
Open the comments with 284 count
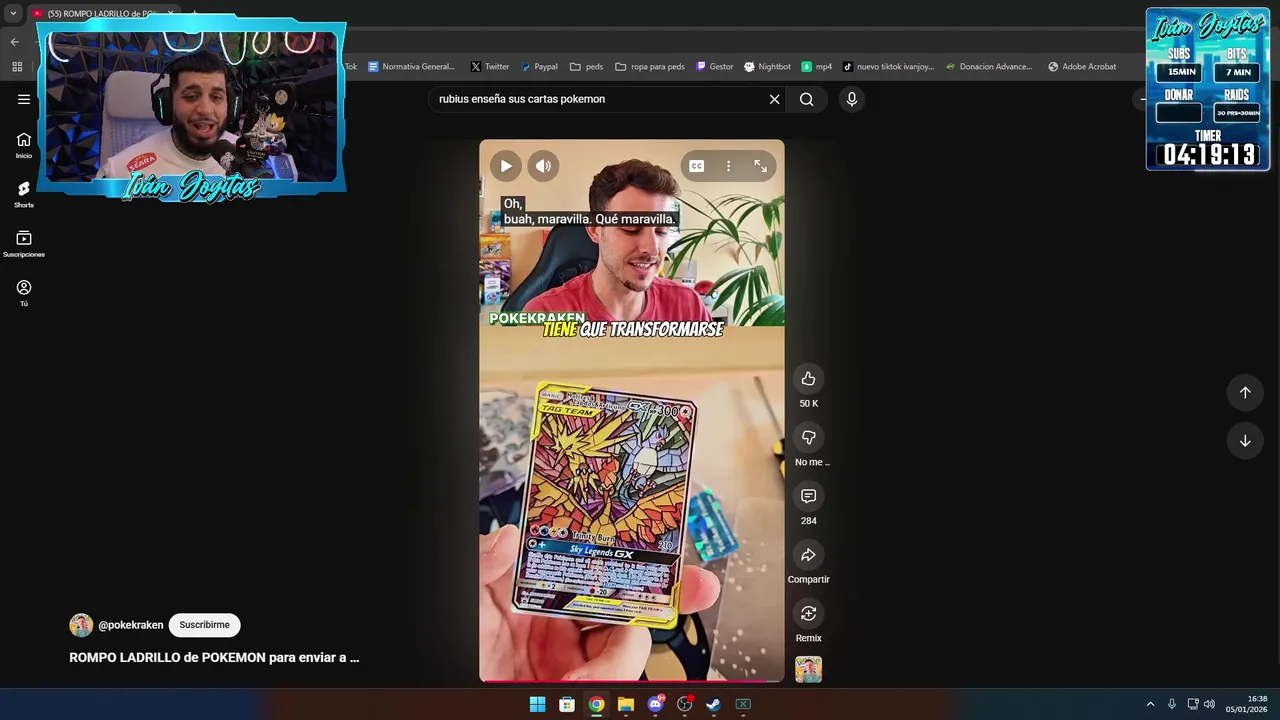pyautogui.click(x=808, y=496)
